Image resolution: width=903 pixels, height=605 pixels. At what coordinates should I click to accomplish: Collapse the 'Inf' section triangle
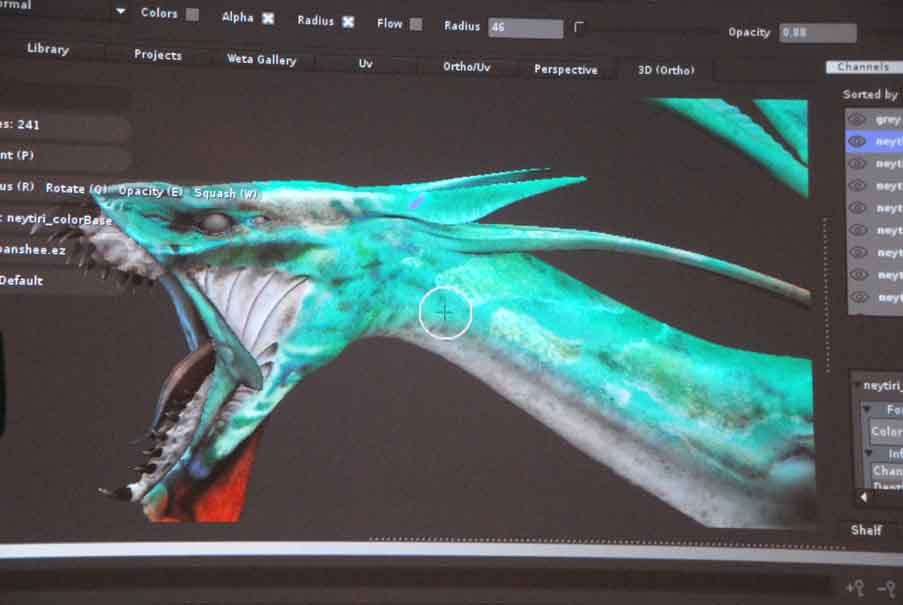[868, 454]
